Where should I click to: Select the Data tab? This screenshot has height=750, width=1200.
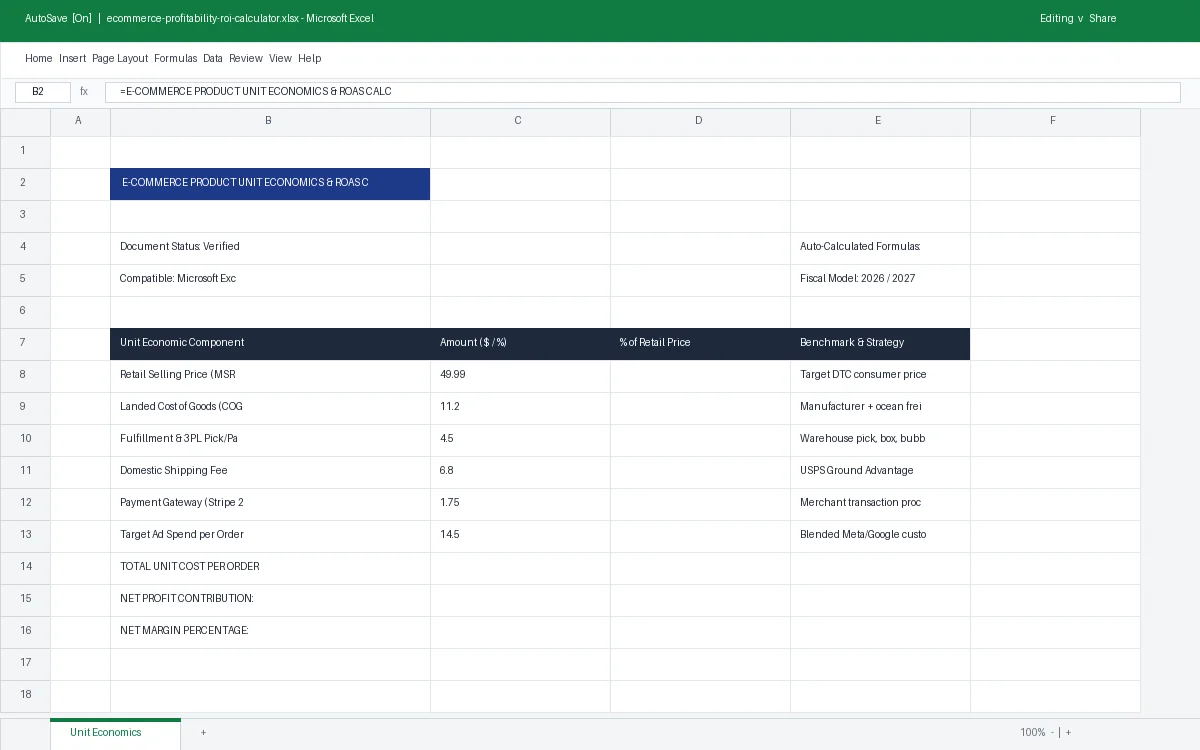tap(213, 58)
